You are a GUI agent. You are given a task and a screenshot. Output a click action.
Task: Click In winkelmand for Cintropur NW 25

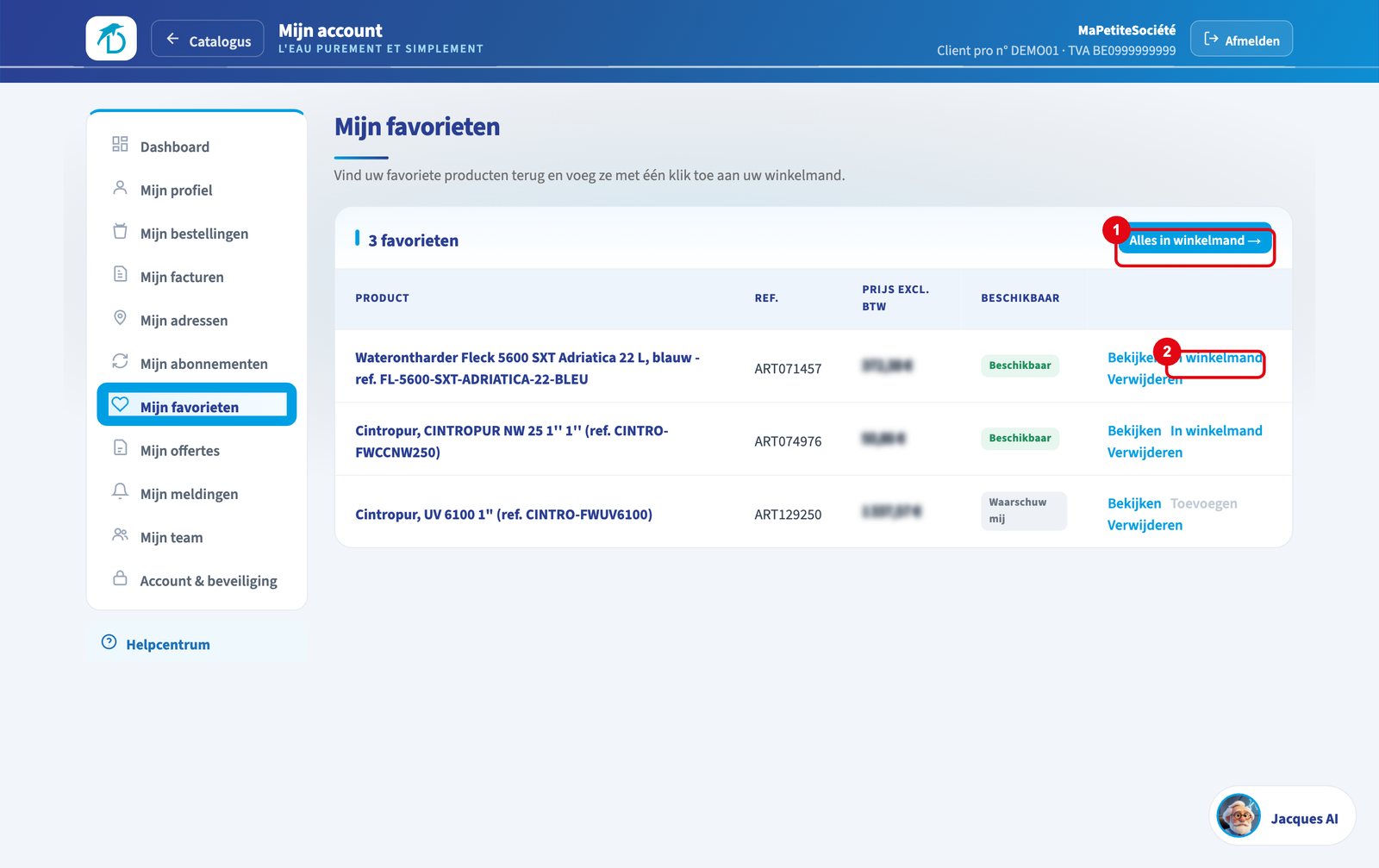[1216, 431]
